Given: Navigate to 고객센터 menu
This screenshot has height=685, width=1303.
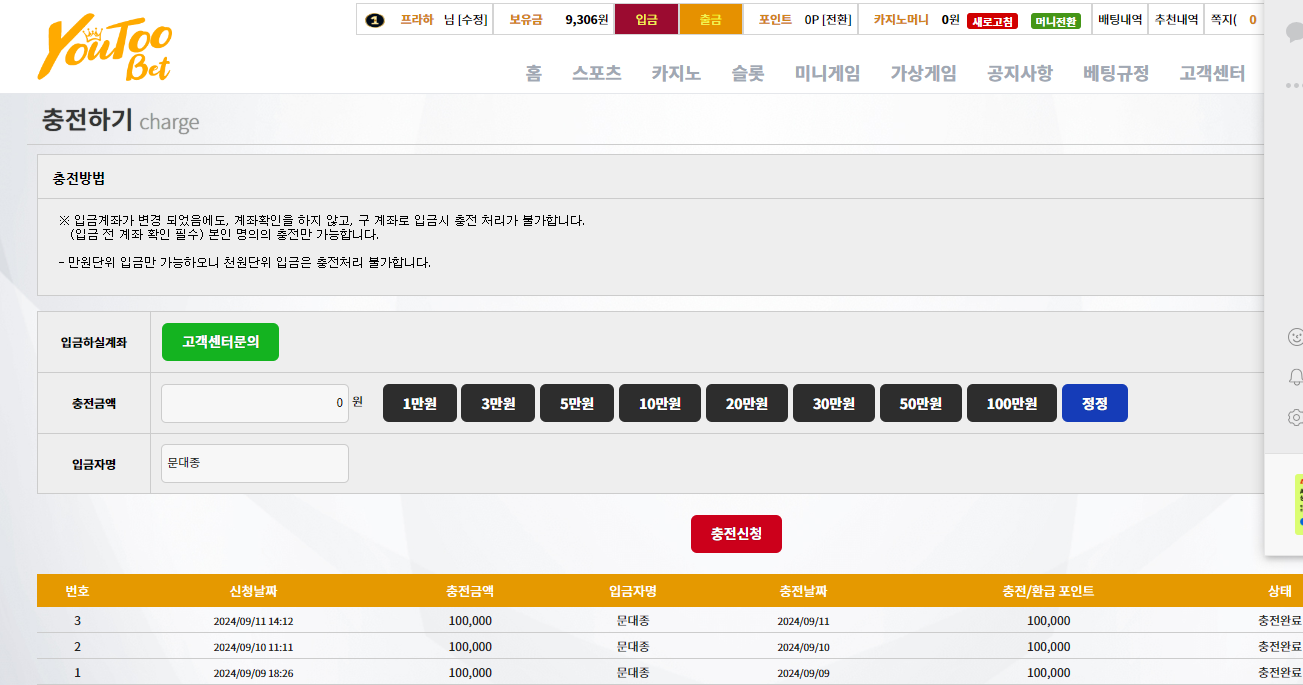Looking at the screenshot, I should coord(1212,73).
